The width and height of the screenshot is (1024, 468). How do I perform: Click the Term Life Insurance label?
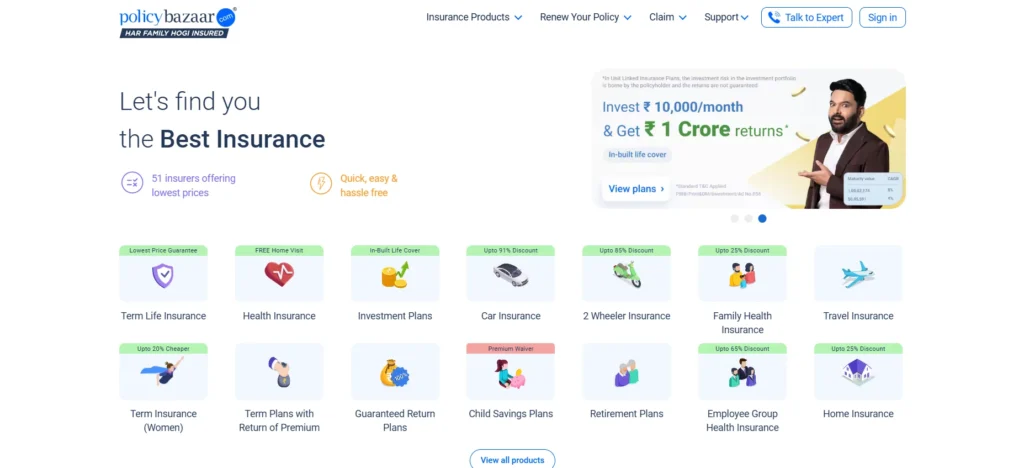coord(163,316)
